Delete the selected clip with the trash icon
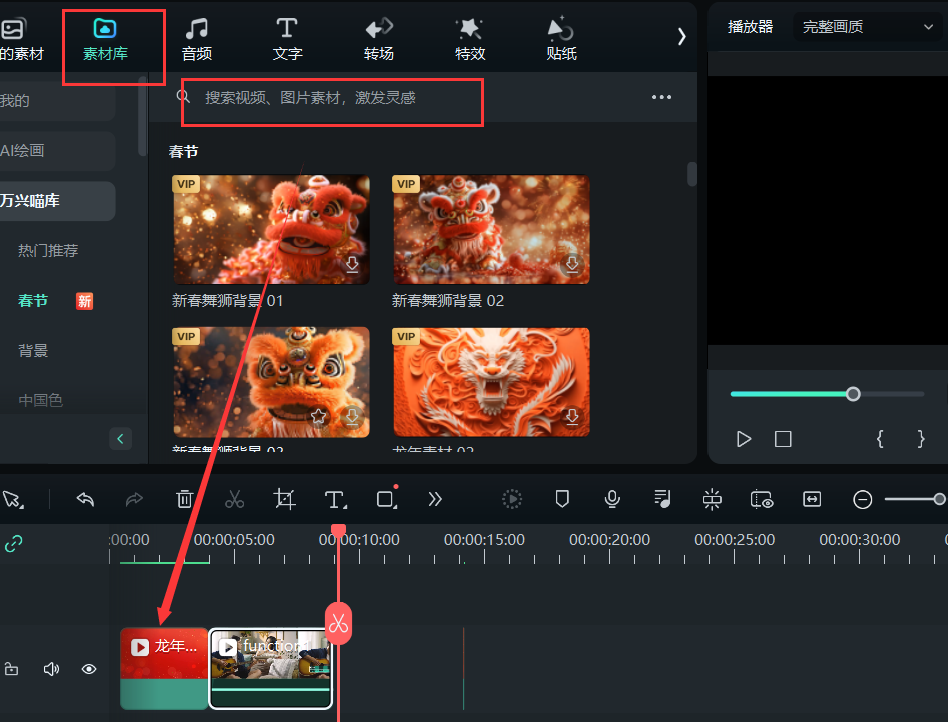 [185, 499]
